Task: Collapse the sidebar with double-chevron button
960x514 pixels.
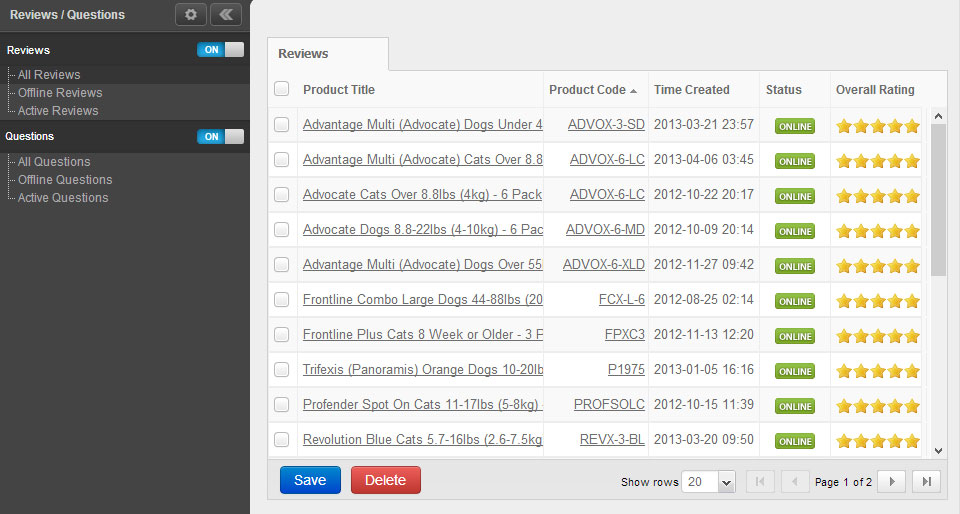Action: [x=226, y=14]
